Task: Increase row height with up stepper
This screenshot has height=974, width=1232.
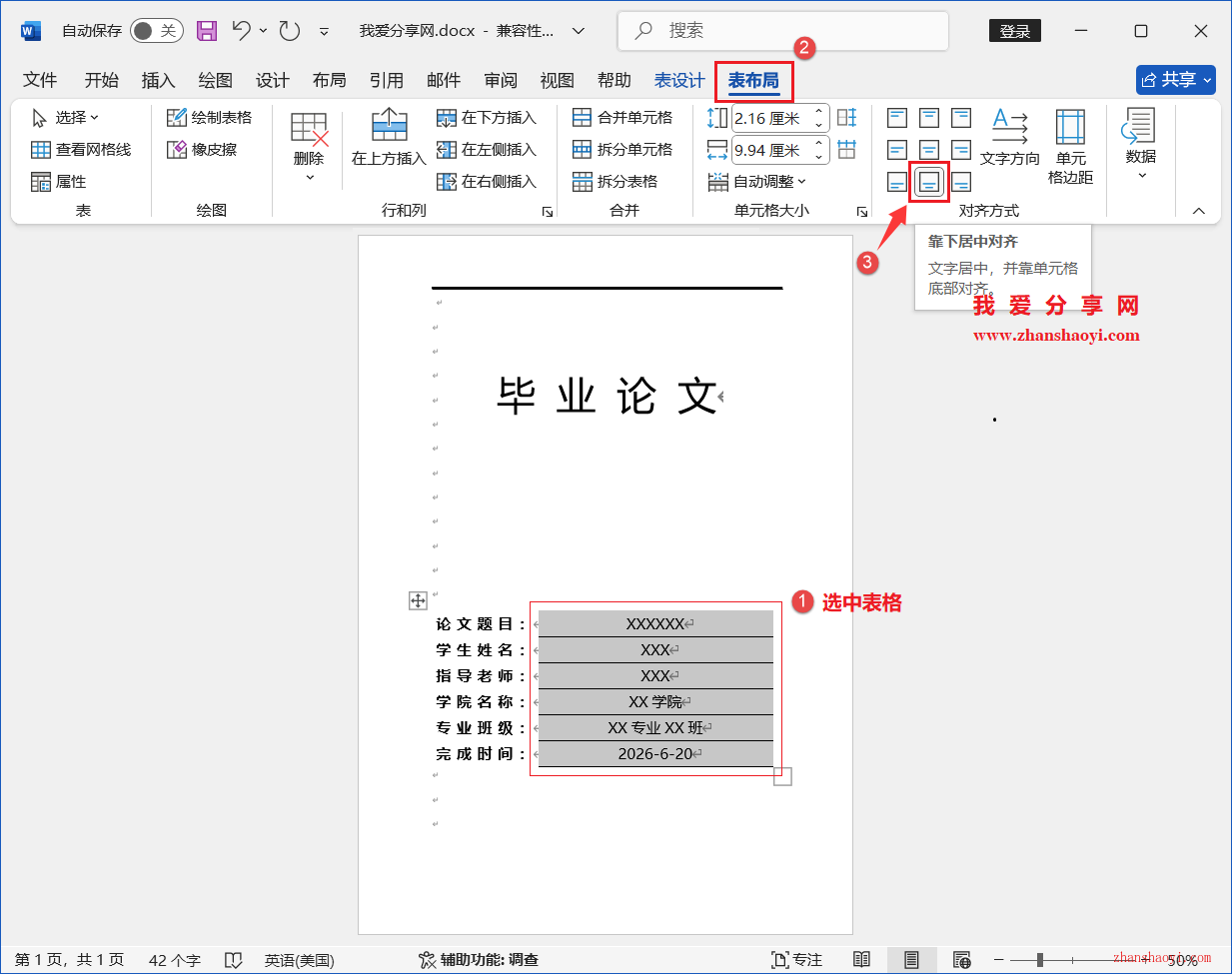Action: coord(819,112)
